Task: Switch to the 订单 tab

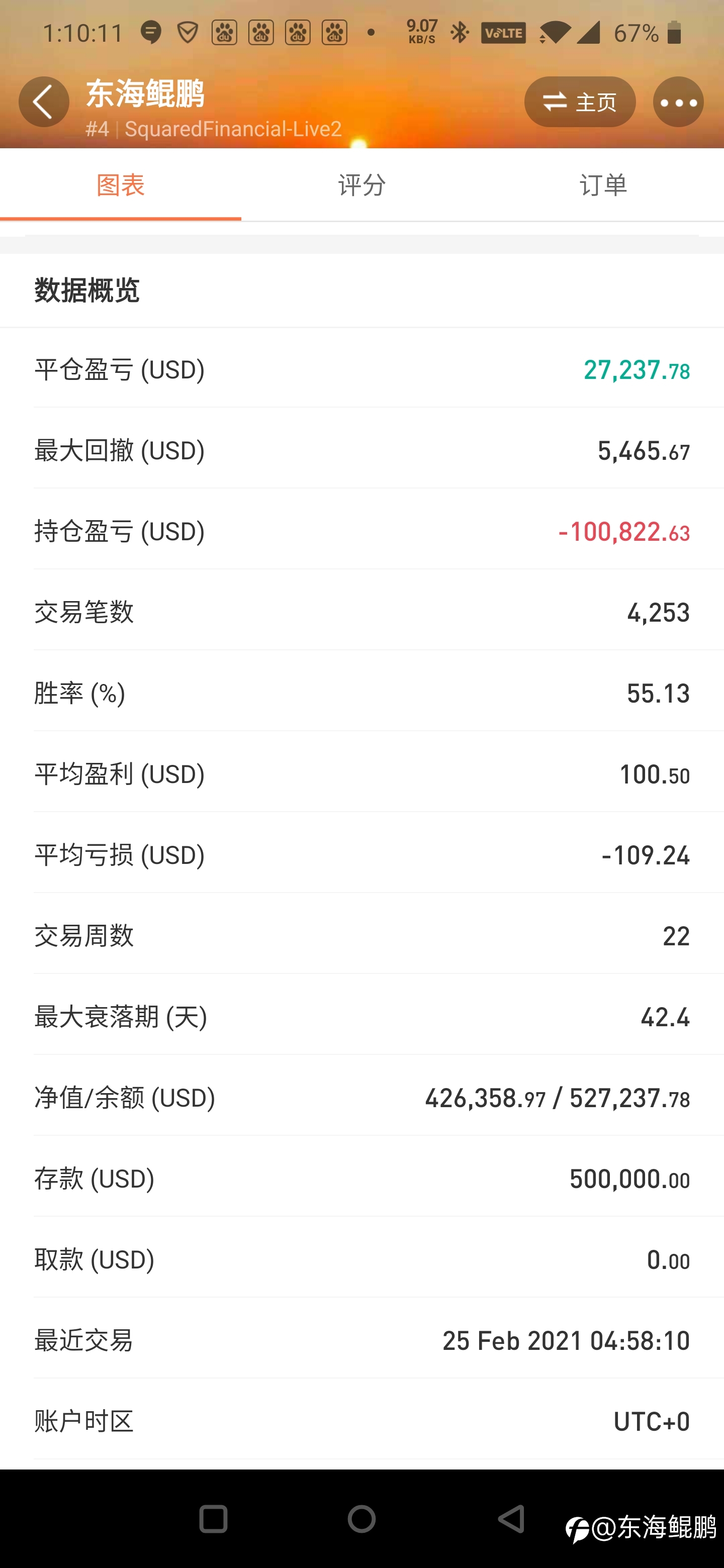Action: [603, 185]
